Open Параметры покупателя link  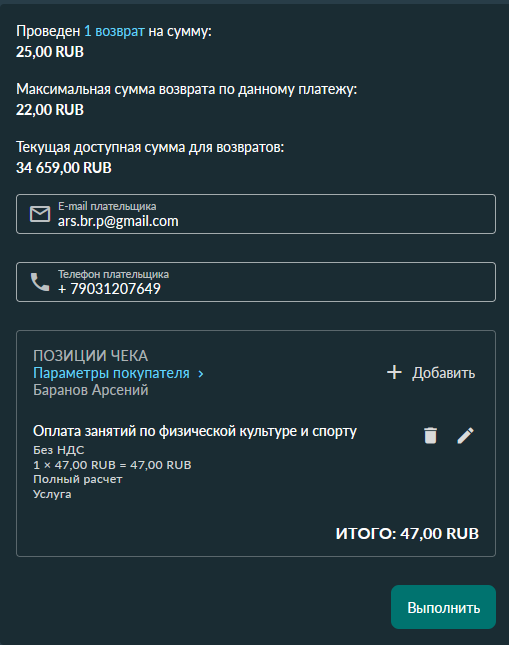point(111,373)
